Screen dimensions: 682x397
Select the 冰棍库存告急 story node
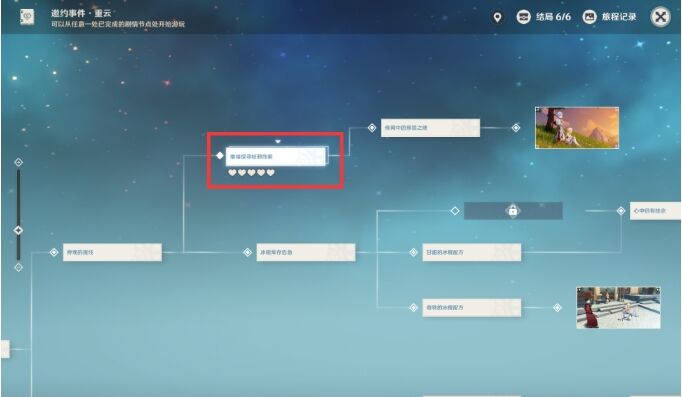306,252
